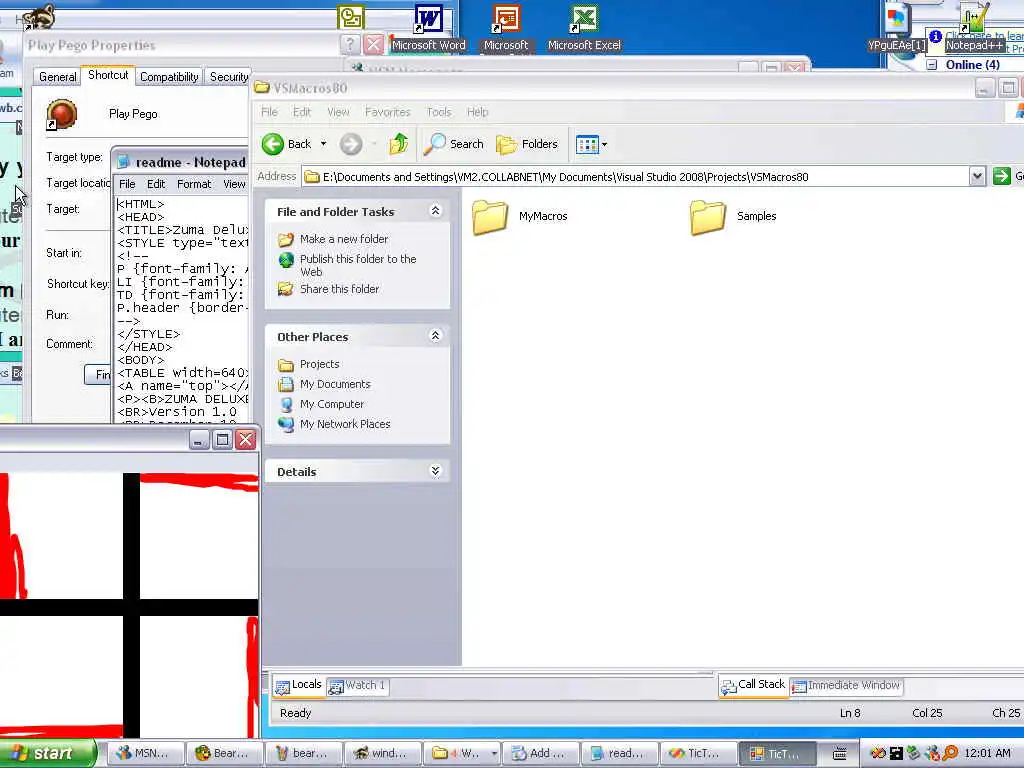The width and height of the screenshot is (1024, 768).
Task: Switch to Compatibility tab in Properties
Action: point(169,76)
